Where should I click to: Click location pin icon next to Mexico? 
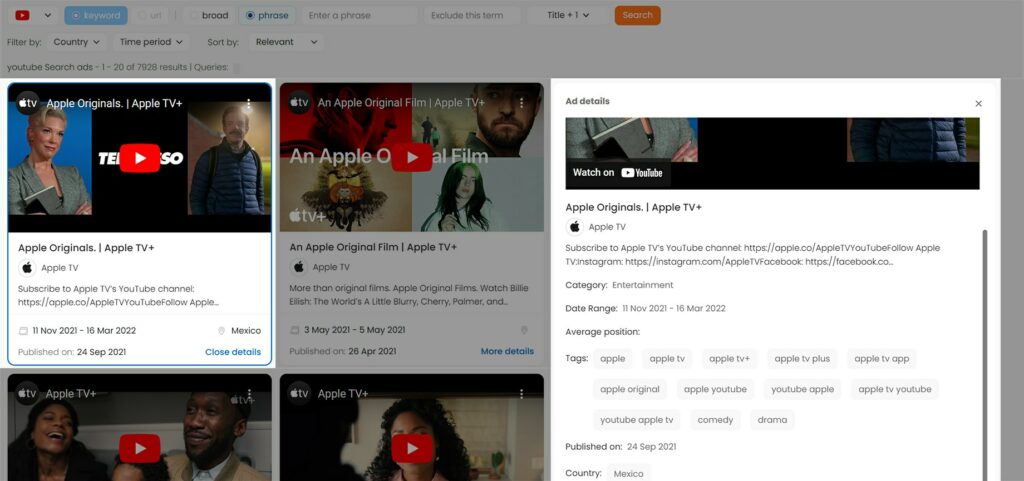221,331
